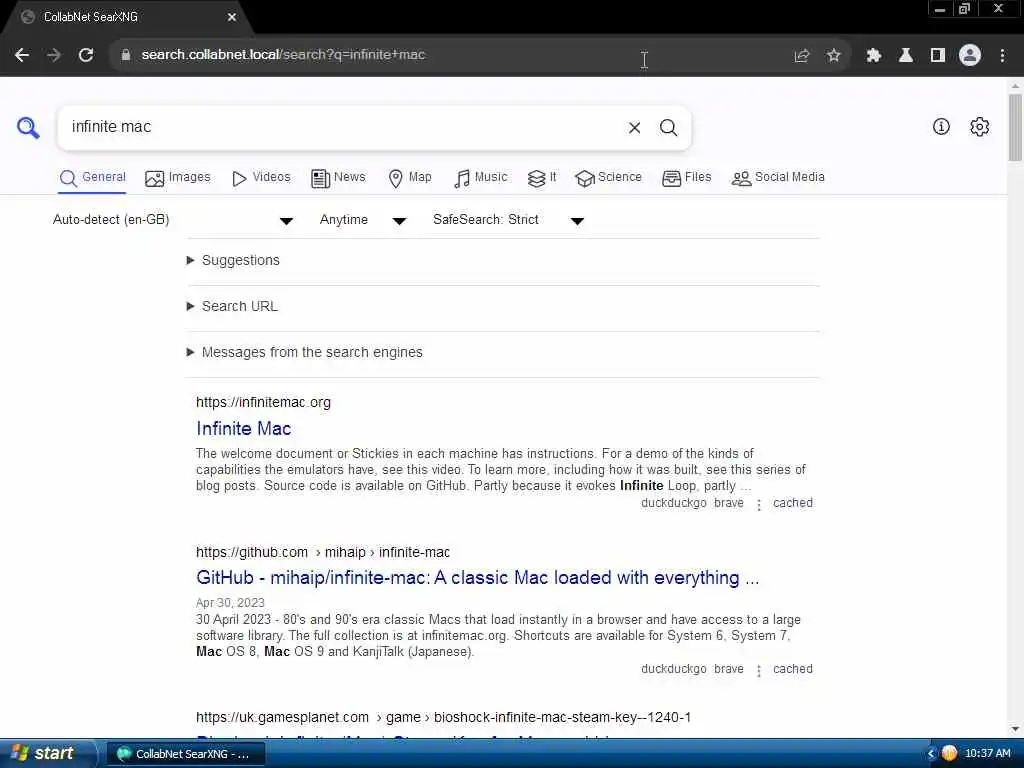The width and height of the screenshot is (1024, 768).
Task: Open Chrome three-dot menu
Action: [x=1002, y=56]
